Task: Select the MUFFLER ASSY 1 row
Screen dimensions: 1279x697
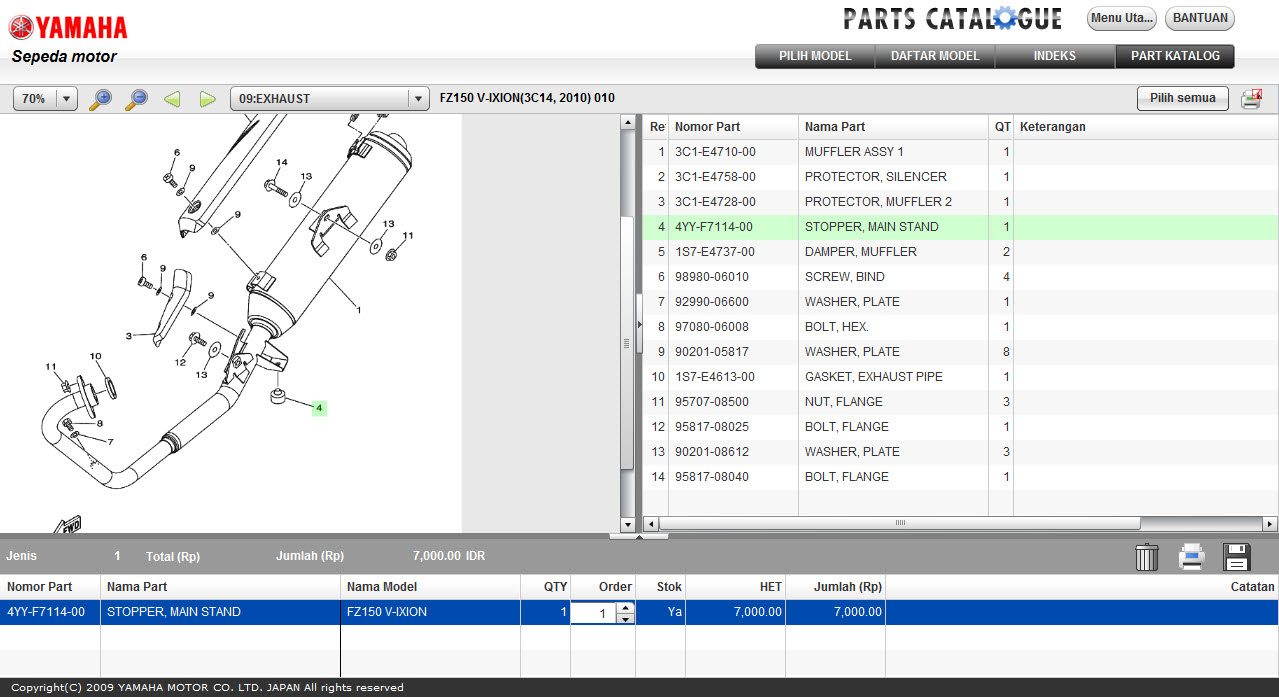Action: pos(960,152)
